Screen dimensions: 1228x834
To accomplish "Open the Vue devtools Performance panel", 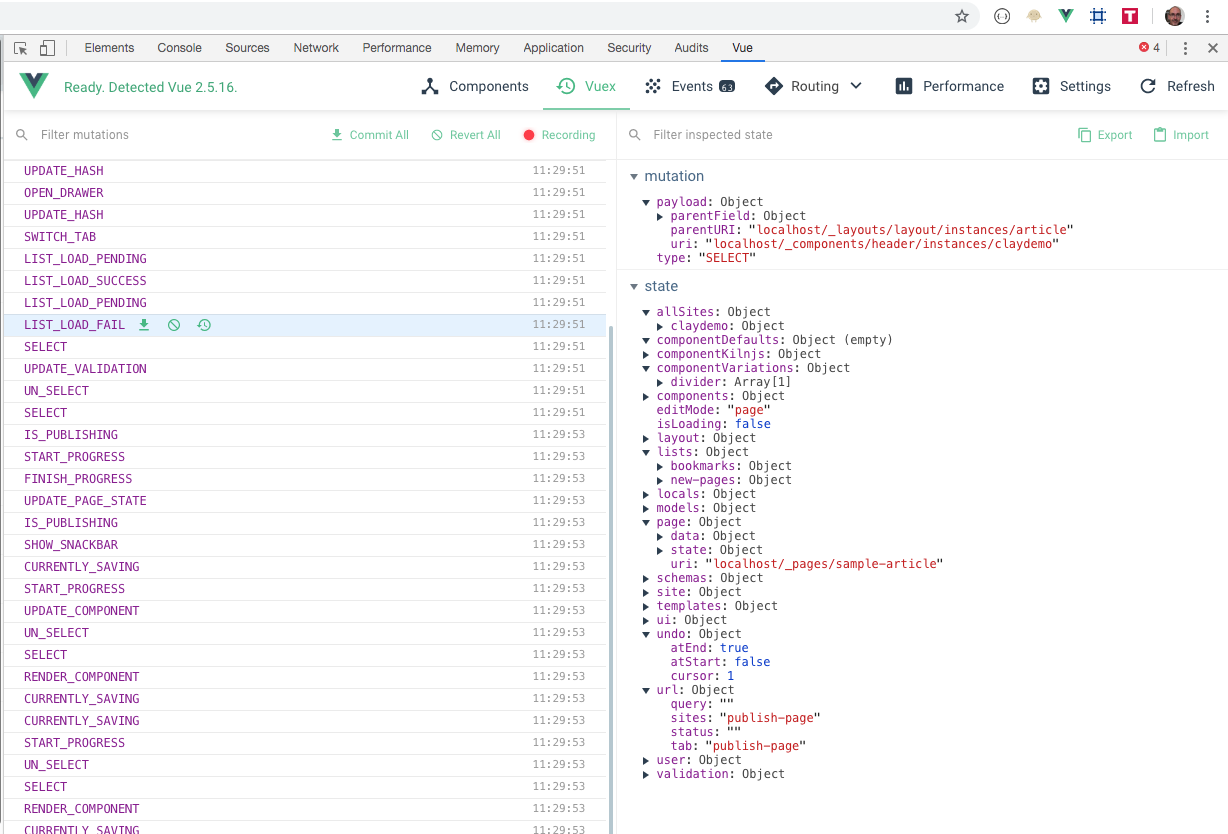I will click(x=948, y=86).
